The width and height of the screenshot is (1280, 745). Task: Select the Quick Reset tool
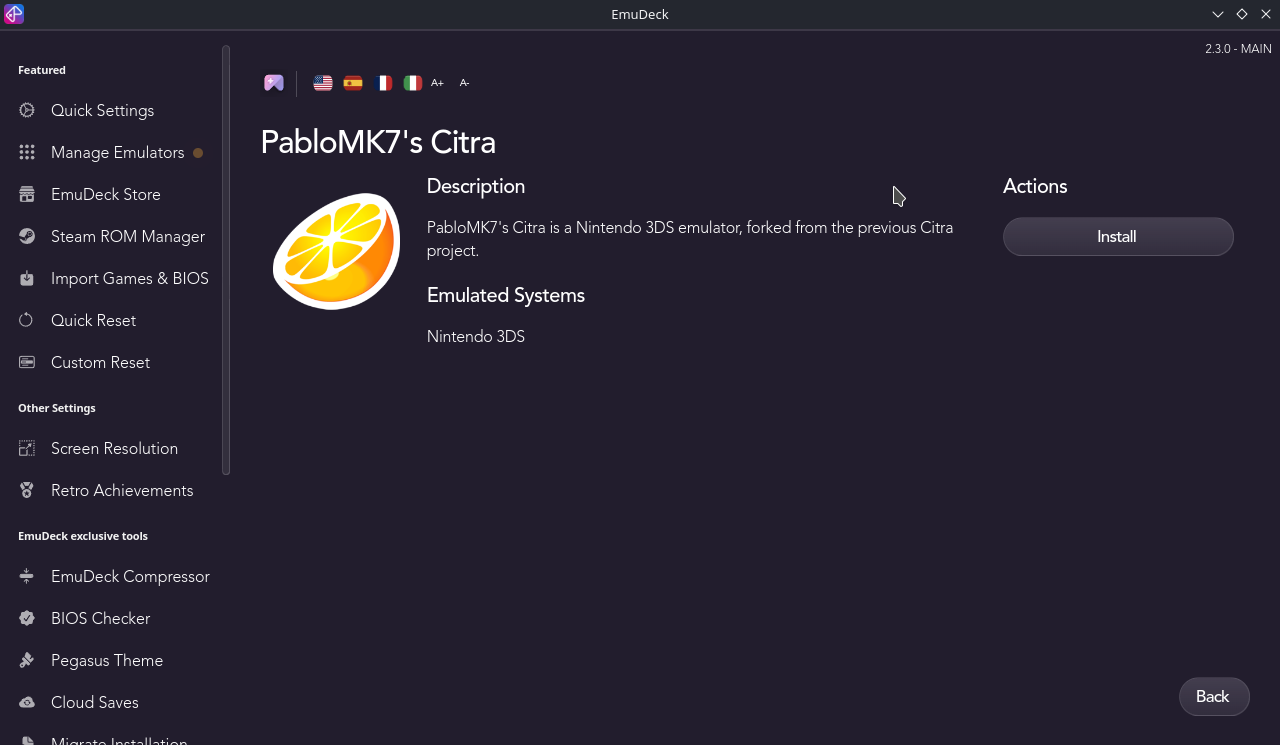click(93, 320)
